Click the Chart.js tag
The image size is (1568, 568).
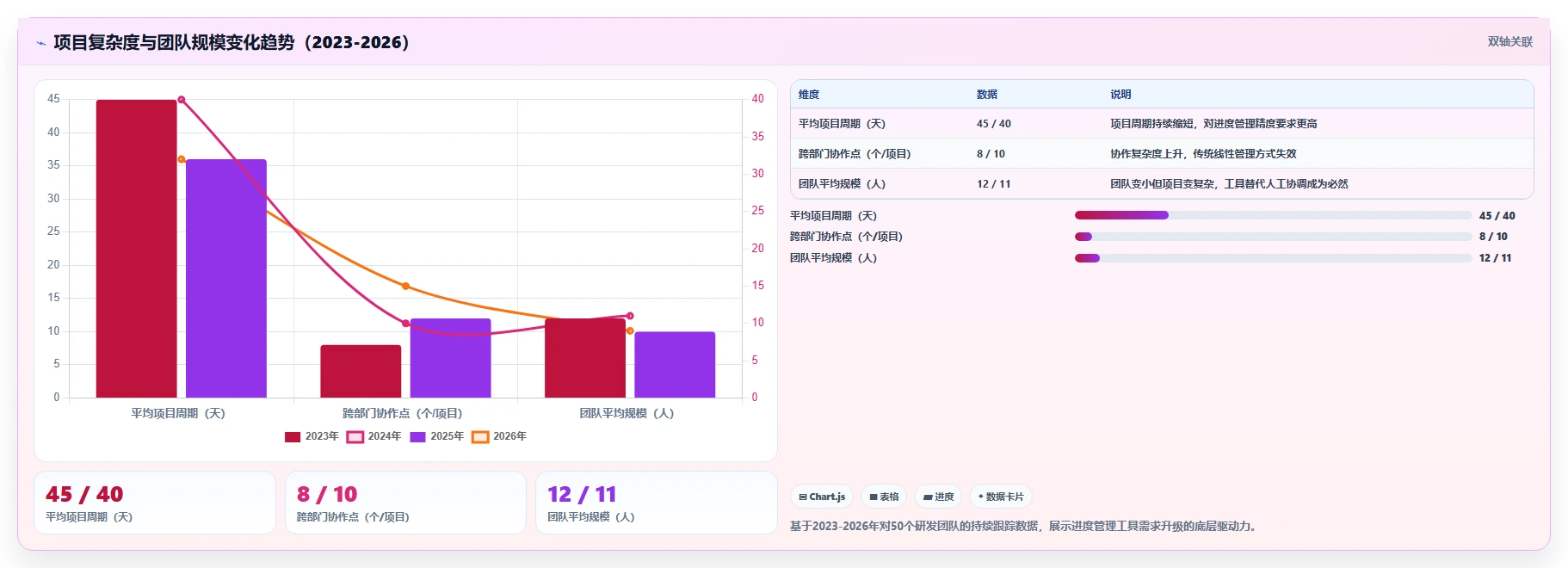click(822, 497)
